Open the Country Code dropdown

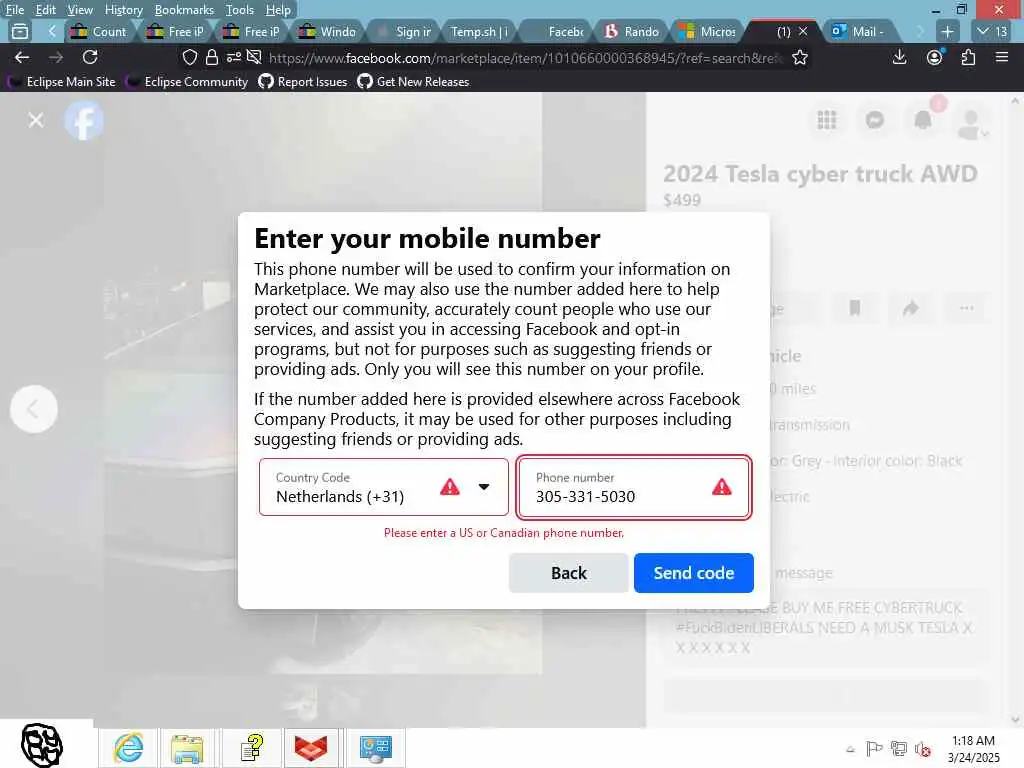383,487
